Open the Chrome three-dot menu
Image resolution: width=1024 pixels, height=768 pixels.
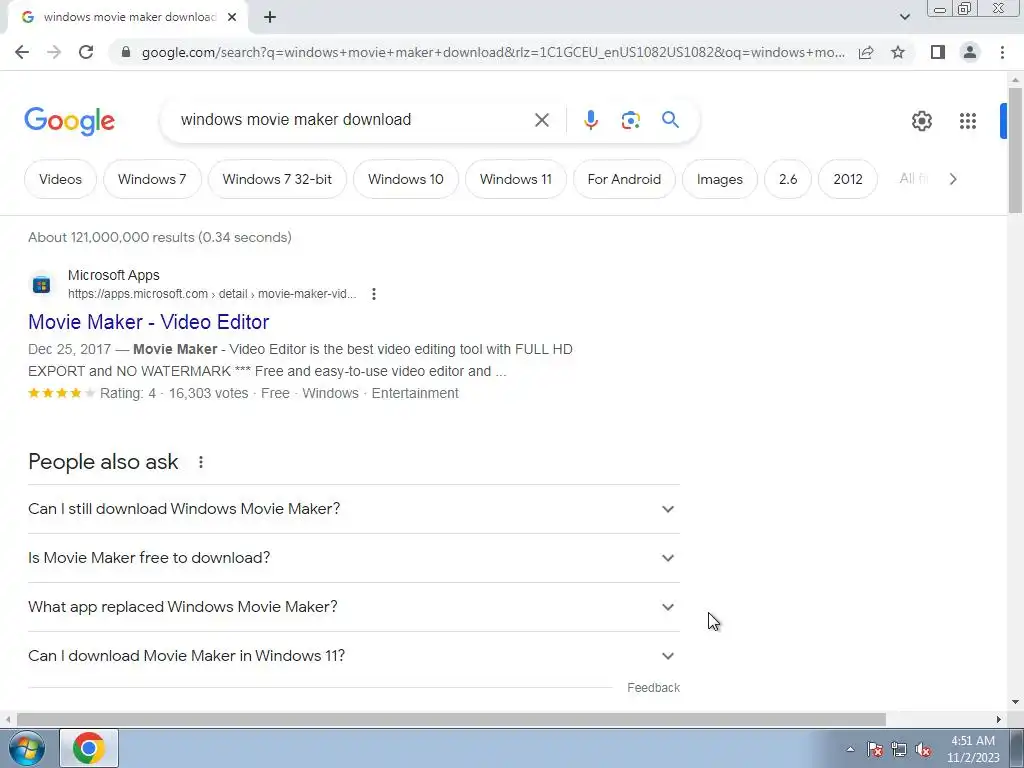tap(1002, 52)
